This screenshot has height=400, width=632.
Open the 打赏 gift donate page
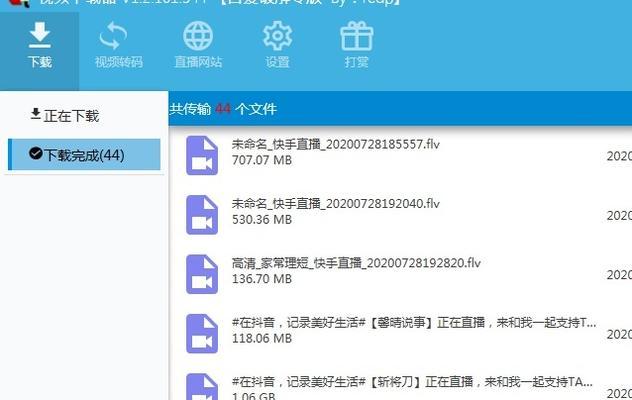click(357, 46)
